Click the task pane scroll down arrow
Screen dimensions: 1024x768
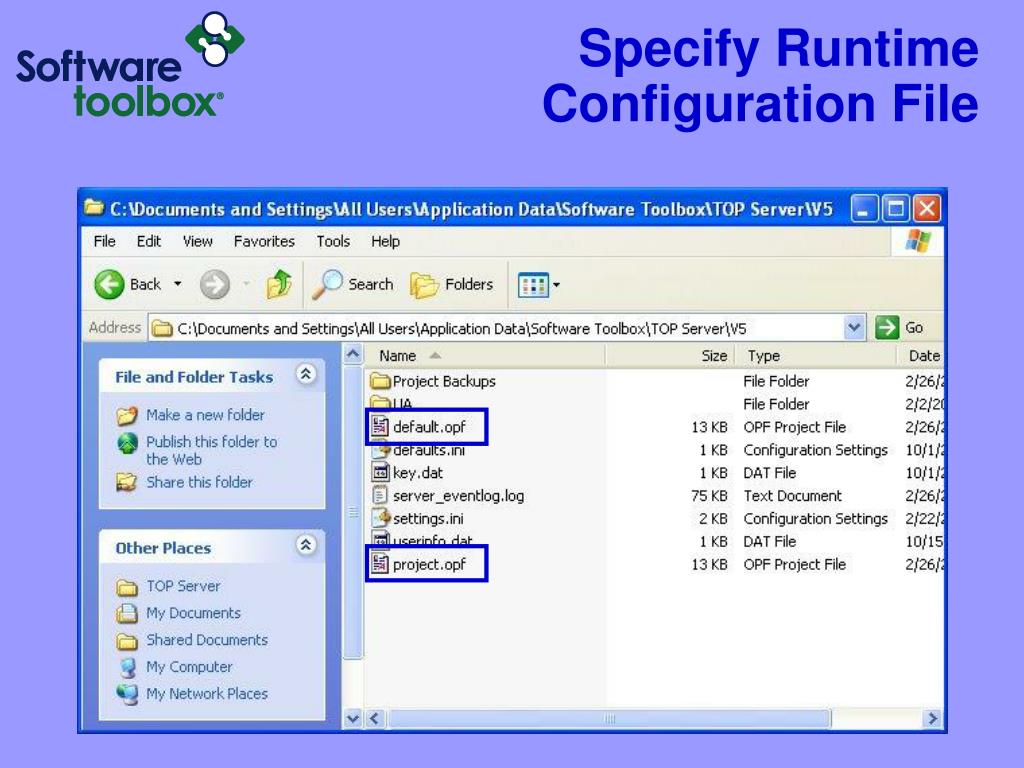(x=353, y=718)
